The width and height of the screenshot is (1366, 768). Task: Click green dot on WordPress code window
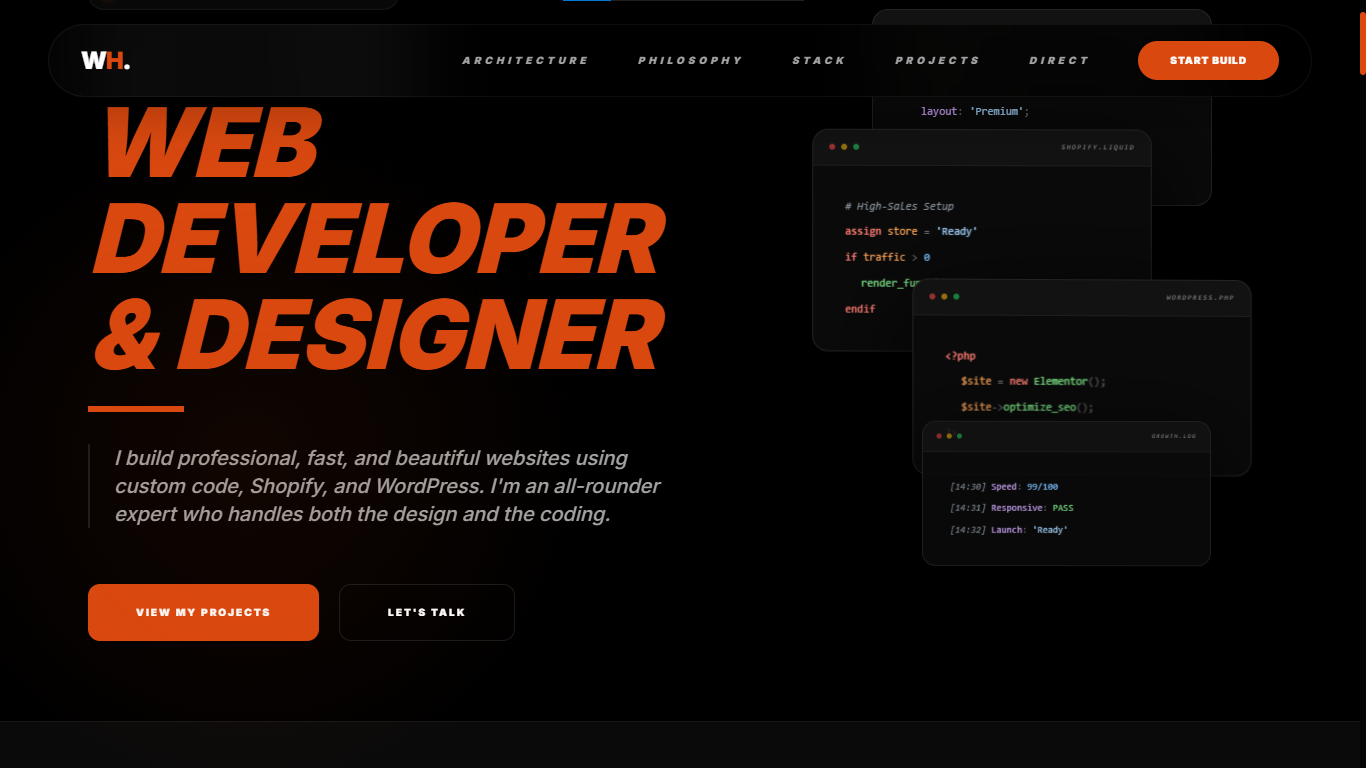[x=956, y=296]
